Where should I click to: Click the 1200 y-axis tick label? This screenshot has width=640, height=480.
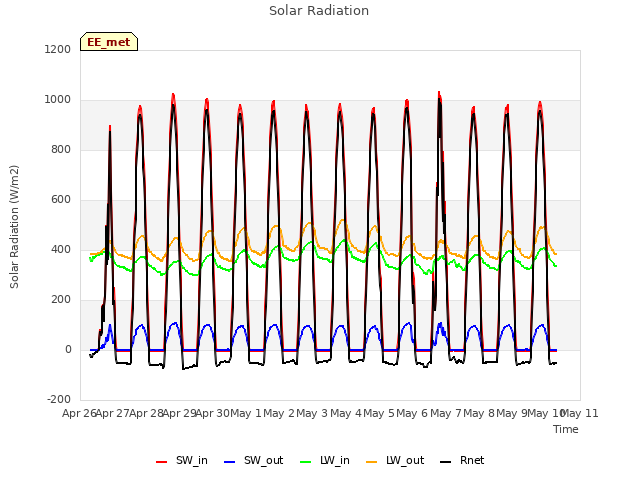pyautogui.click(x=58, y=49)
